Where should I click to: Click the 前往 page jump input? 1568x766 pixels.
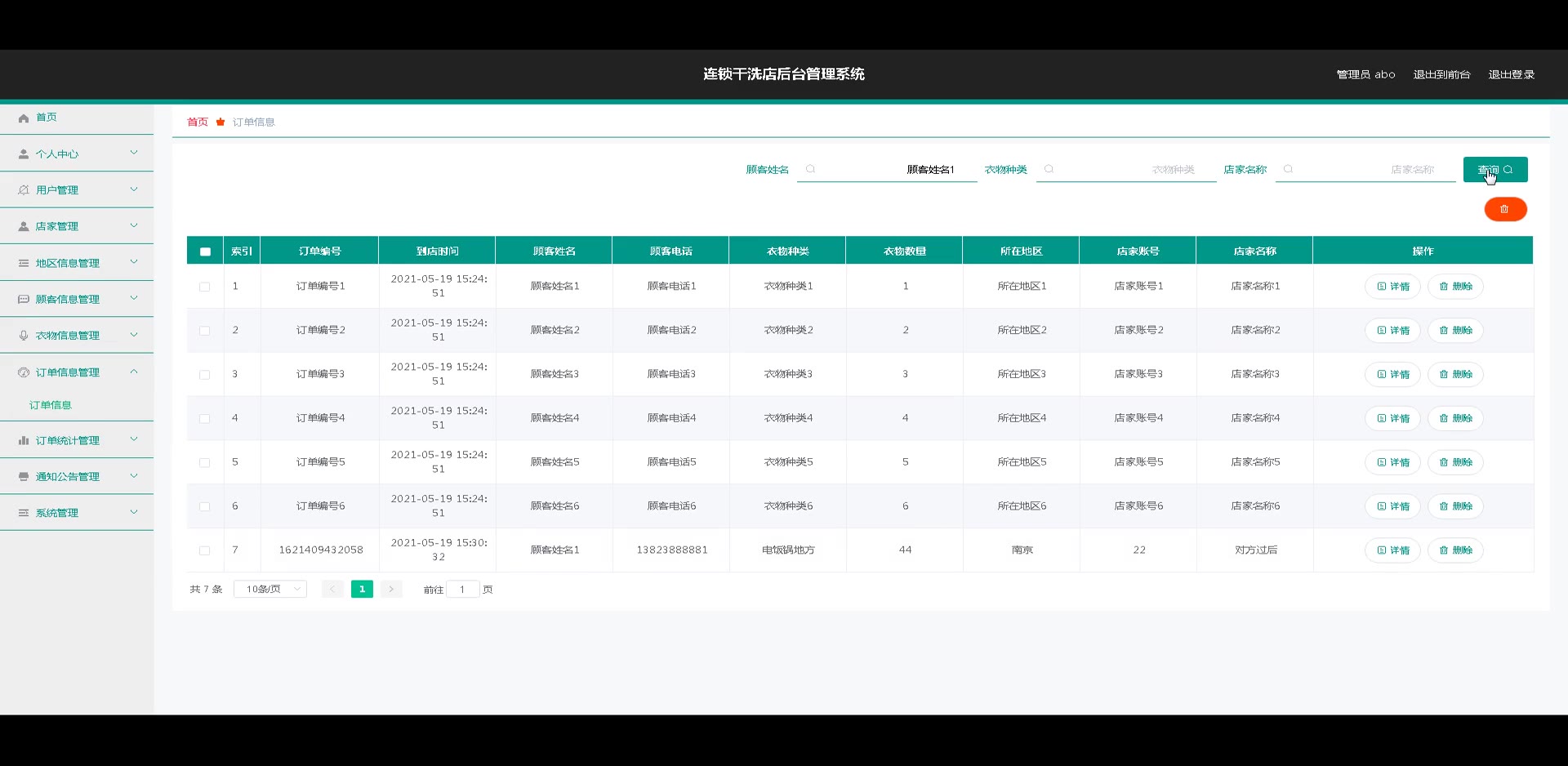(x=462, y=589)
